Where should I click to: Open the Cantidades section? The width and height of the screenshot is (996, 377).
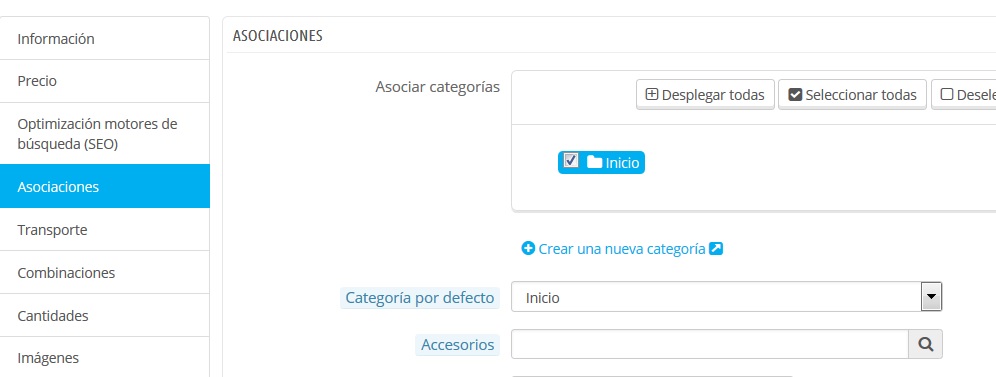[105, 315]
